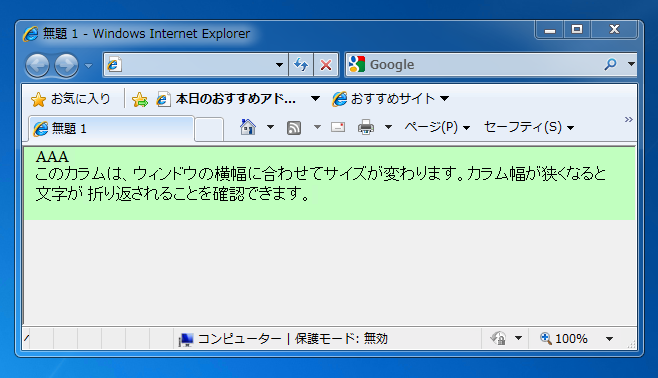Expand the address bar history dropdown
This screenshot has height=378, width=658.
pos(279,65)
